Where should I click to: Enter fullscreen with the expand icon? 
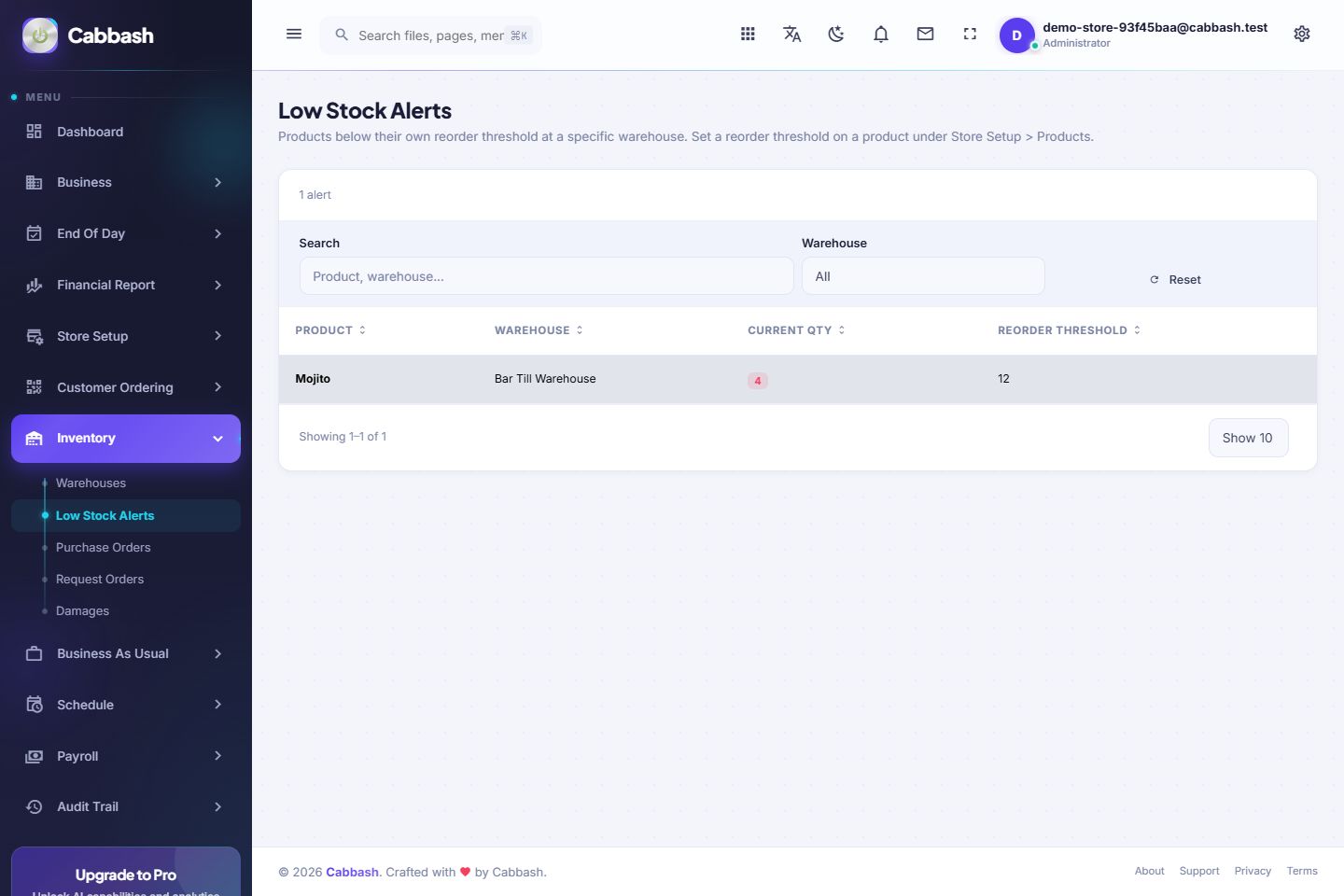coord(970,35)
